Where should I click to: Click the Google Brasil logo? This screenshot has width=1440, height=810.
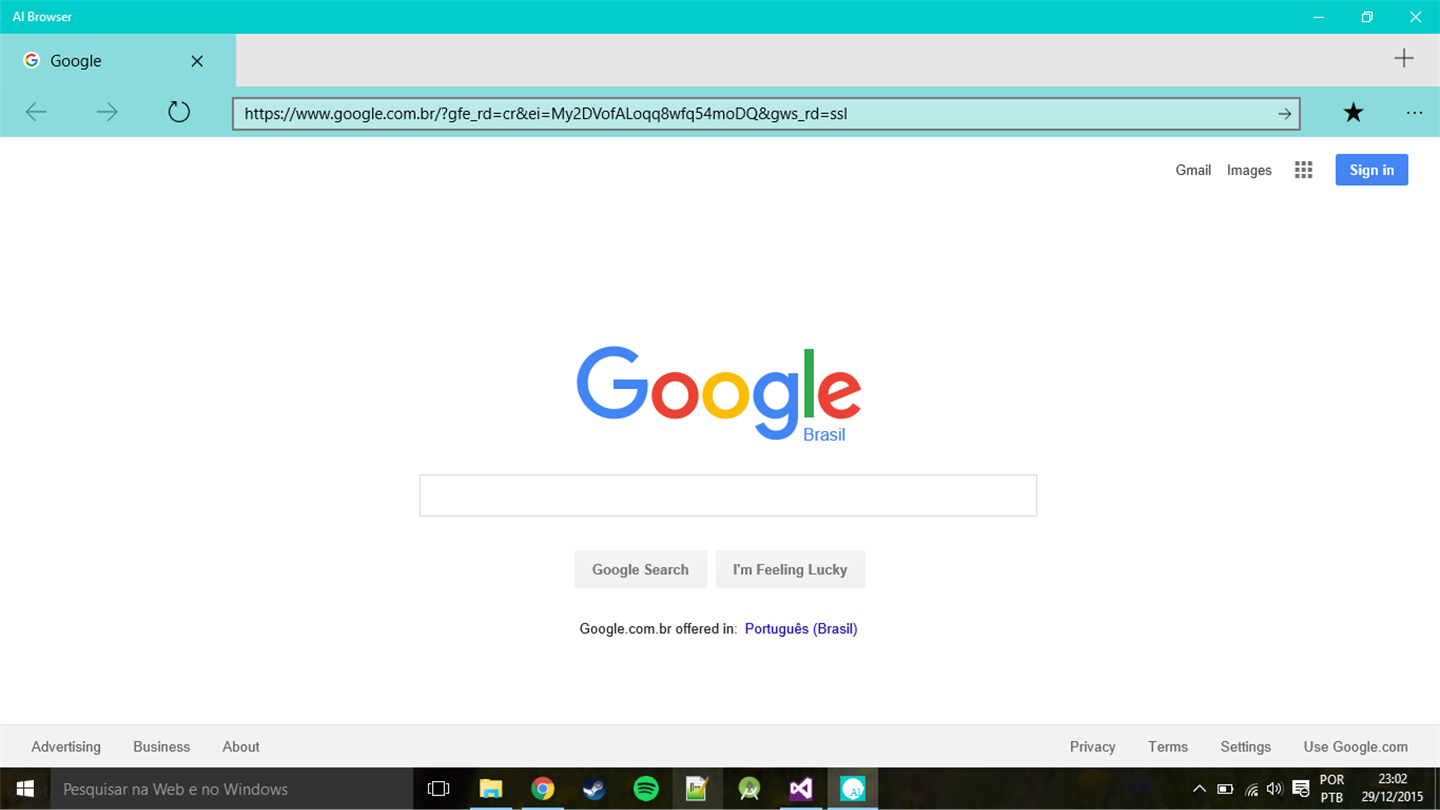719,394
